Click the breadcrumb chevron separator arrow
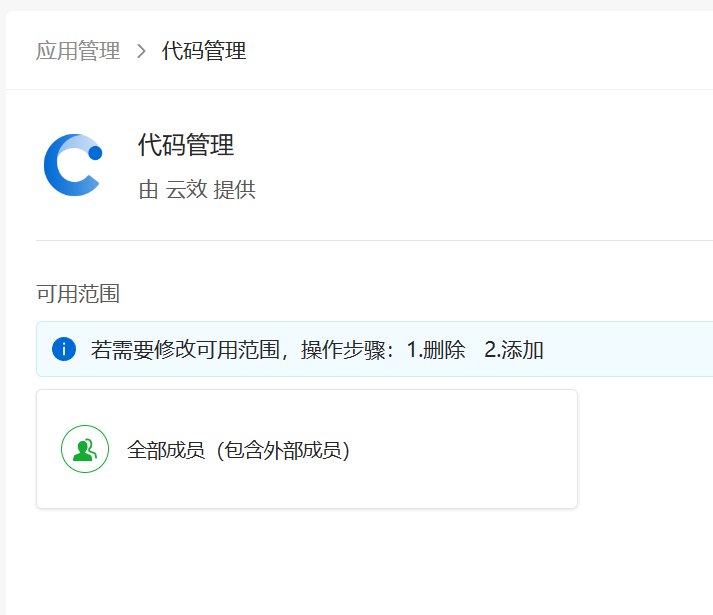Viewport: 713px width, 615px height. [x=141, y=51]
